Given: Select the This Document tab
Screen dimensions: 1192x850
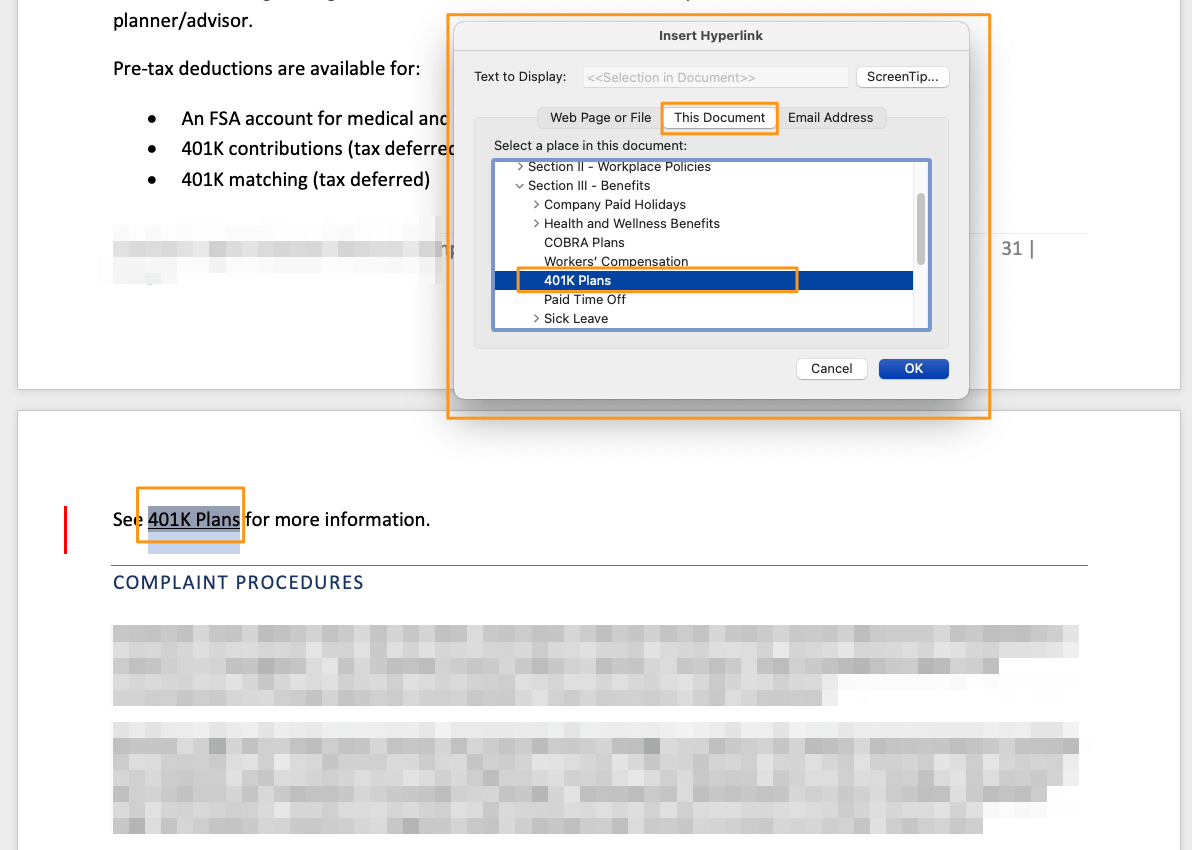Looking at the screenshot, I should coord(719,118).
